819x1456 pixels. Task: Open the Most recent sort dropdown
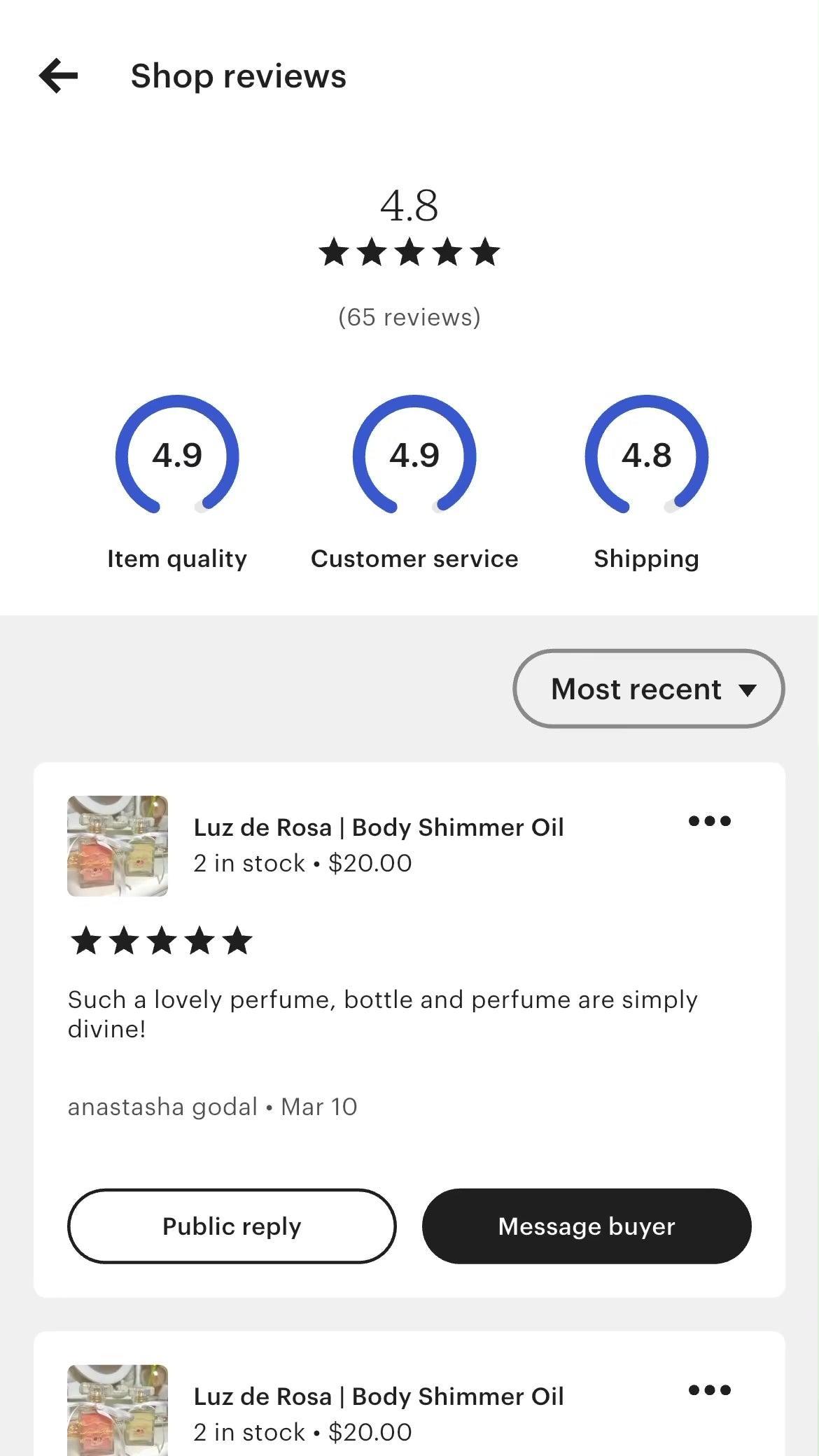648,689
